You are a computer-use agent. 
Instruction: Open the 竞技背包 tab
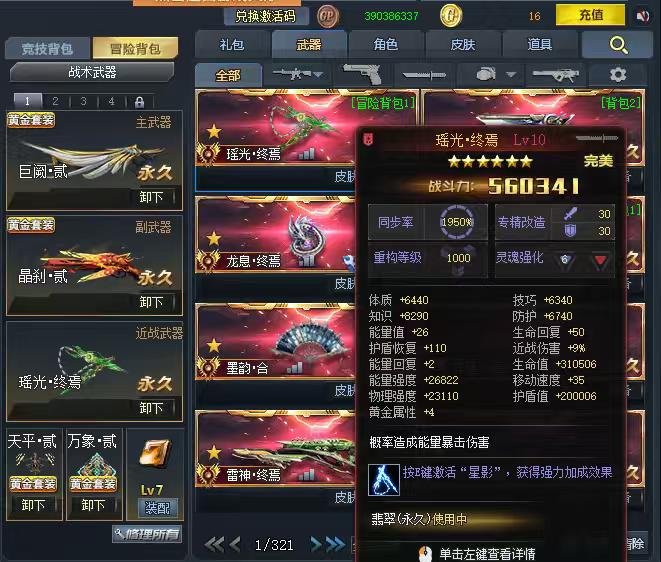pyautogui.click(x=47, y=48)
